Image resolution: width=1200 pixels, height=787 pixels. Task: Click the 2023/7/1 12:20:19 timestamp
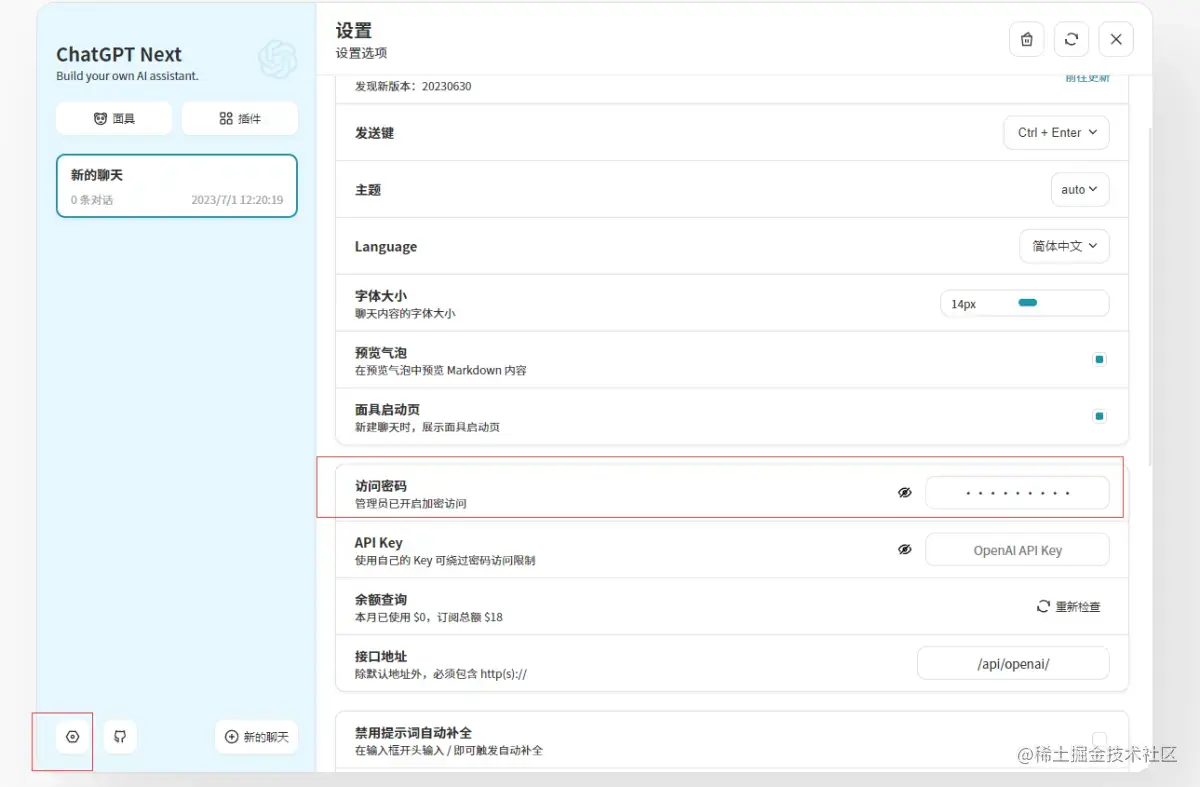tap(237, 200)
